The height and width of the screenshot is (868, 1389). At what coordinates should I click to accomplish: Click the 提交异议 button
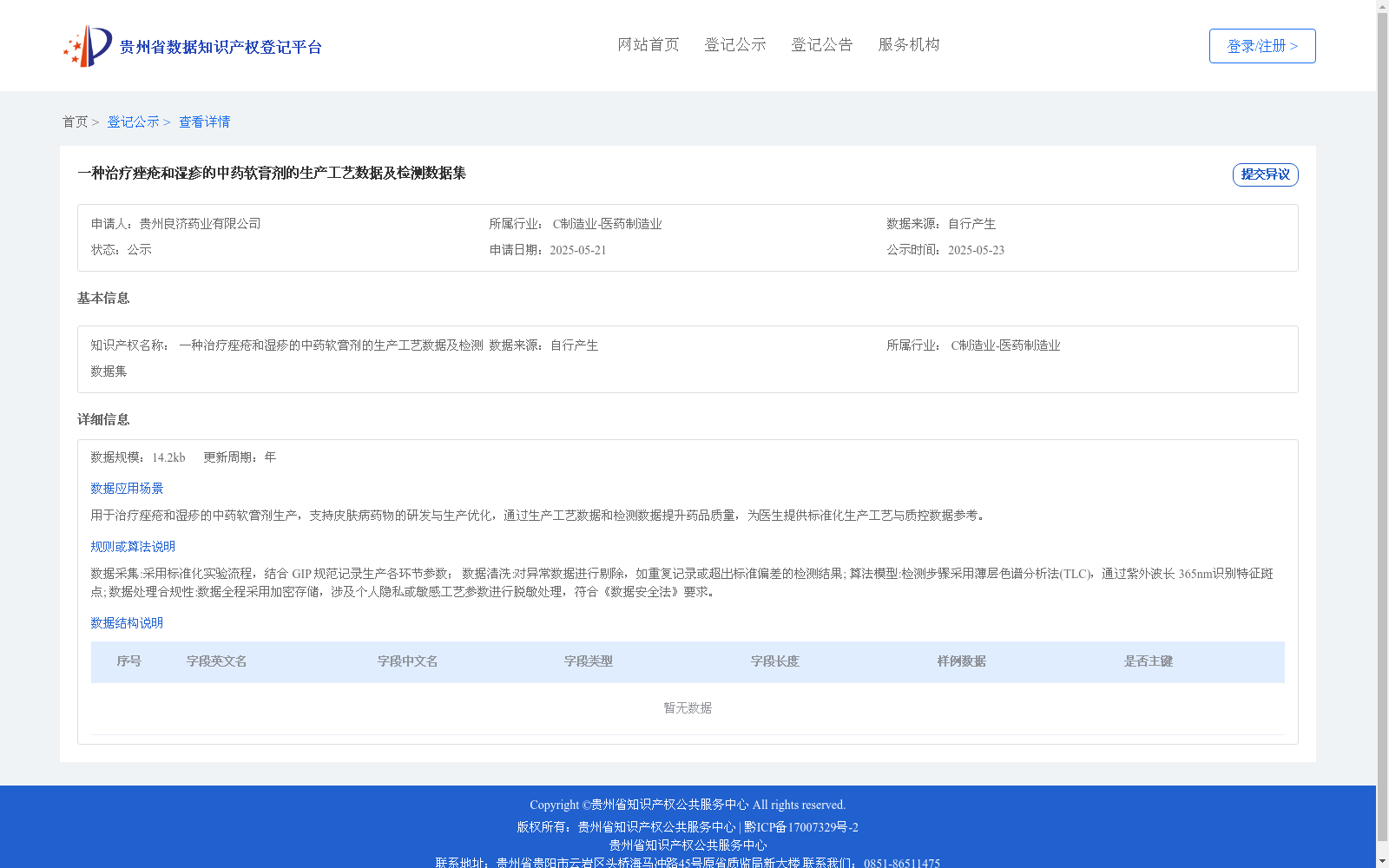click(1266, 174)
